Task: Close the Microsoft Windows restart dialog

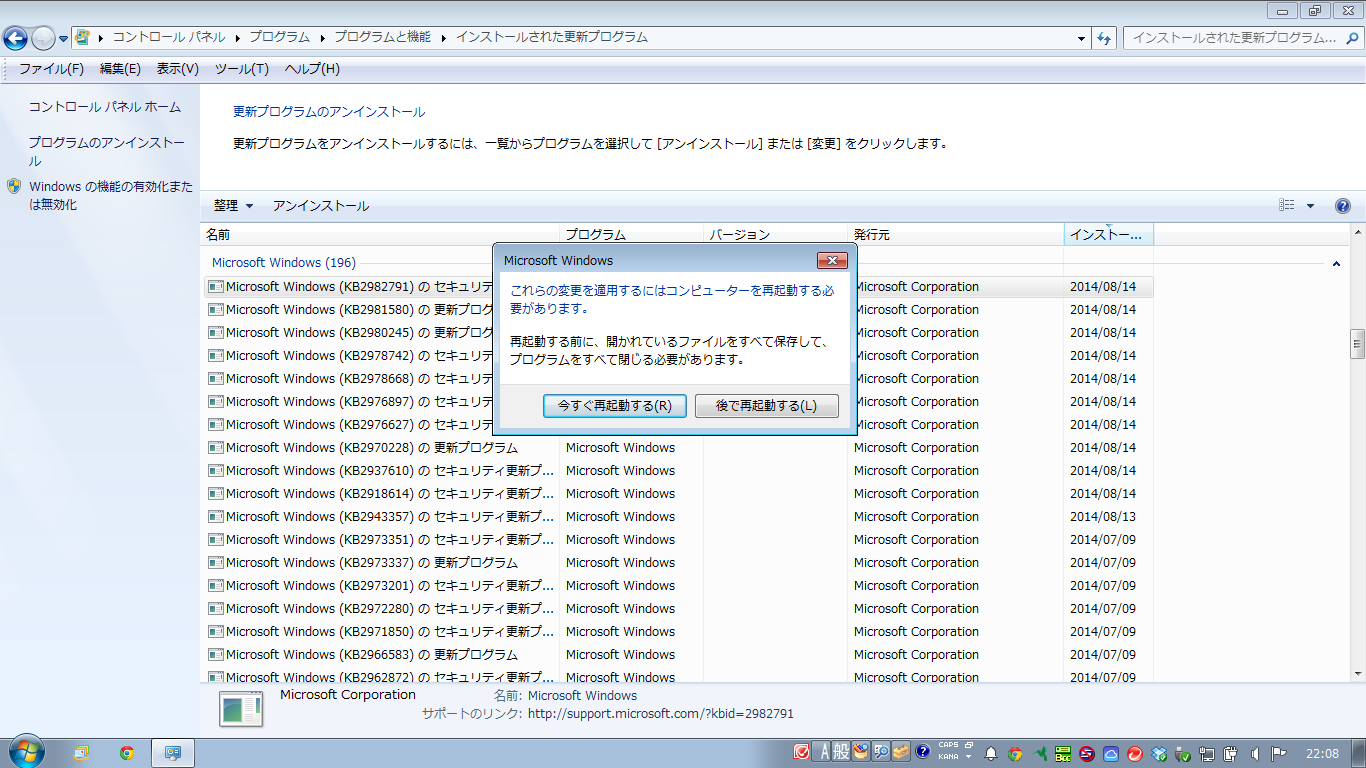Action: tap(832, 261)
